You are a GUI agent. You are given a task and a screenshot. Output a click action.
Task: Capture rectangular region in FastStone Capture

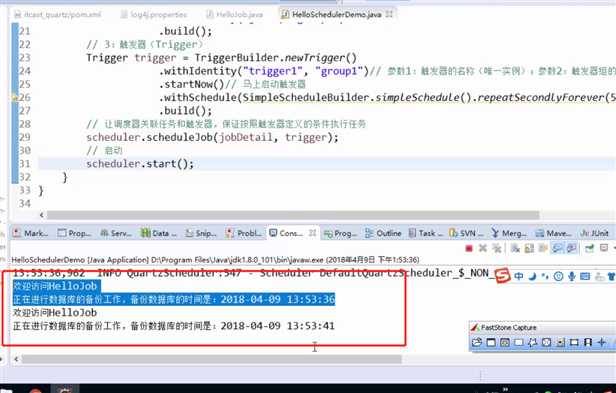coord(519,342)
